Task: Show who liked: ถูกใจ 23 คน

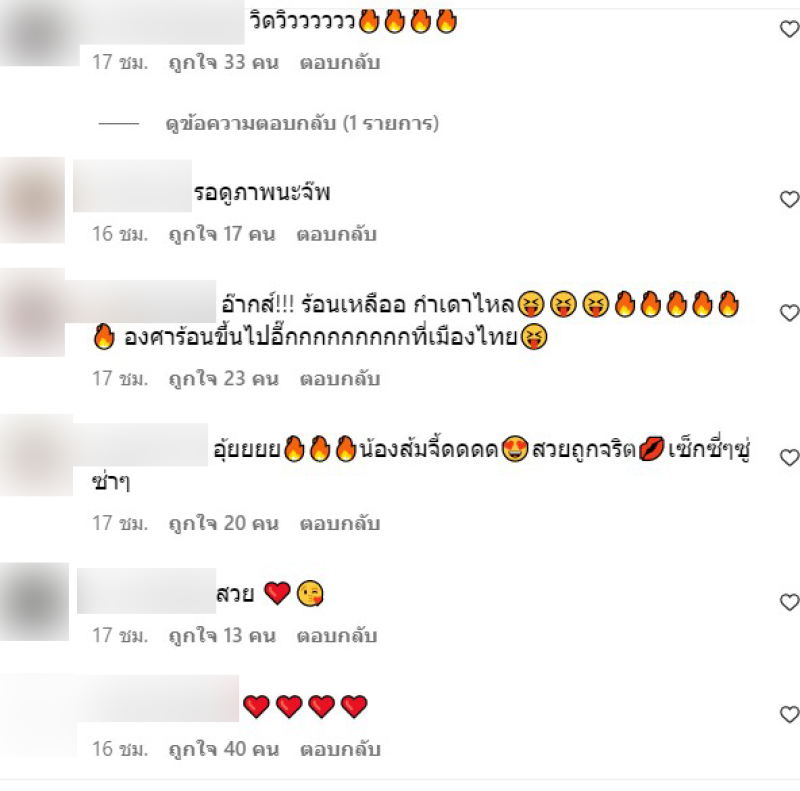Action: tap(223, 379)
